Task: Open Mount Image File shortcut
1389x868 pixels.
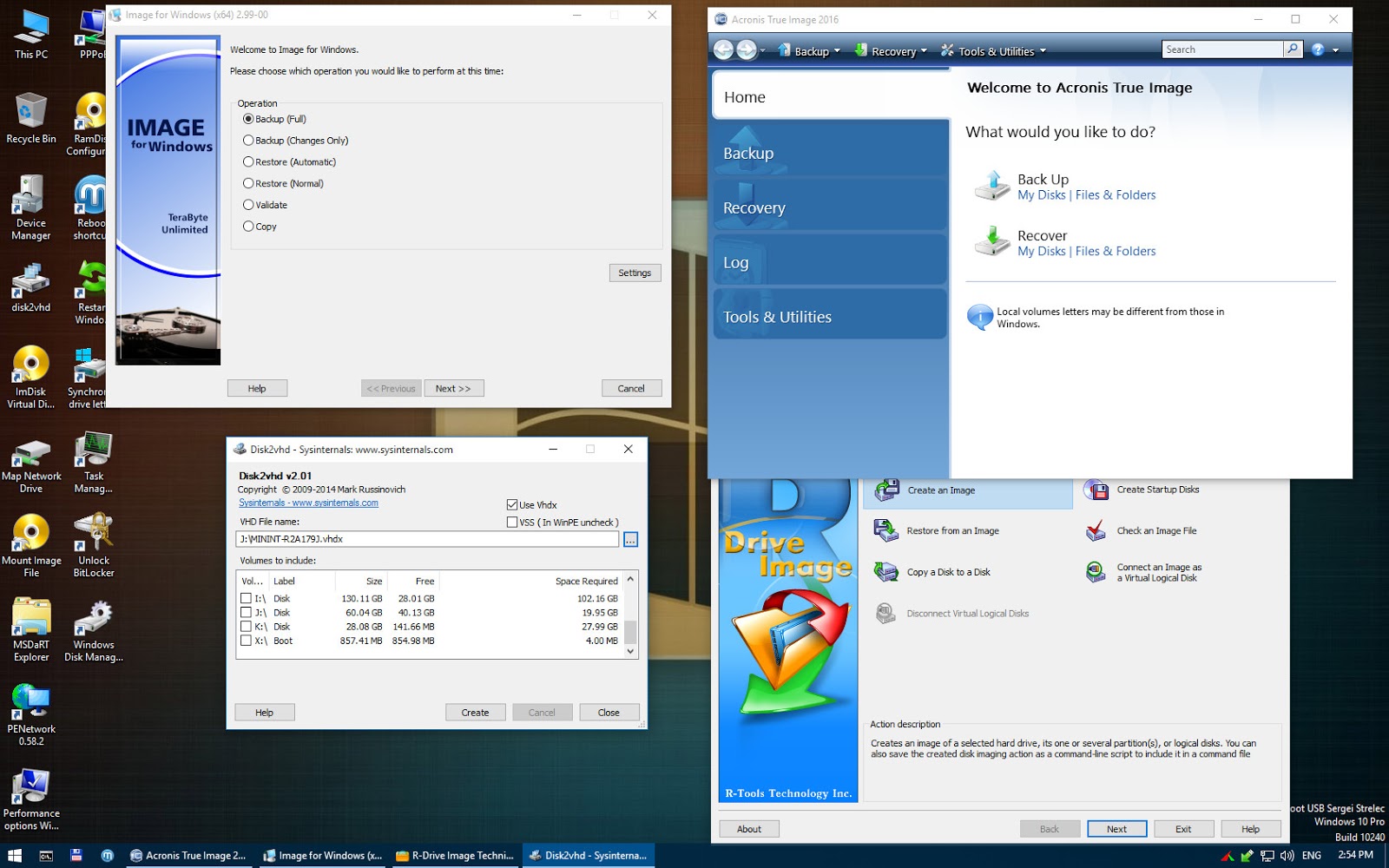Action: coord(31,546)
